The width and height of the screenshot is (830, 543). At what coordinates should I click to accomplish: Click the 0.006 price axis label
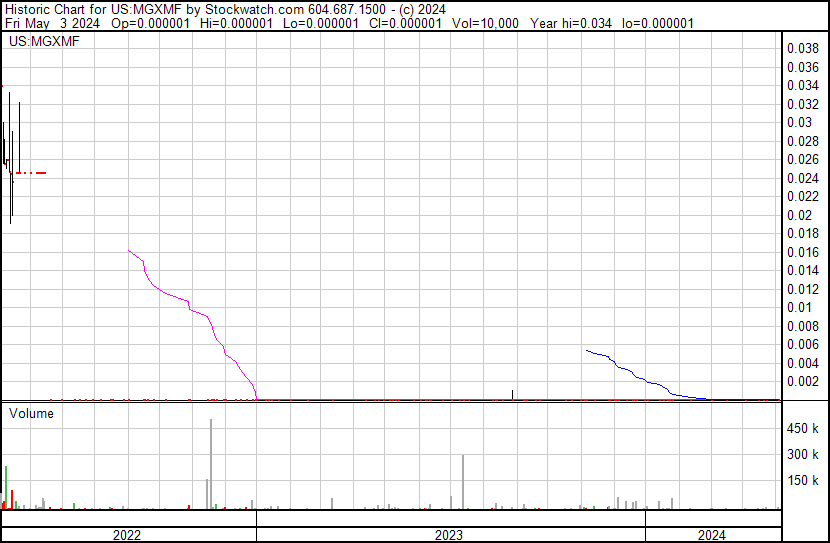(802, 345)
